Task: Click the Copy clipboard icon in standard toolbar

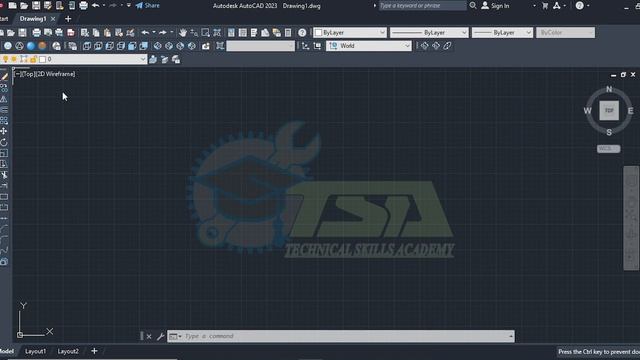Action: (96, 33)
